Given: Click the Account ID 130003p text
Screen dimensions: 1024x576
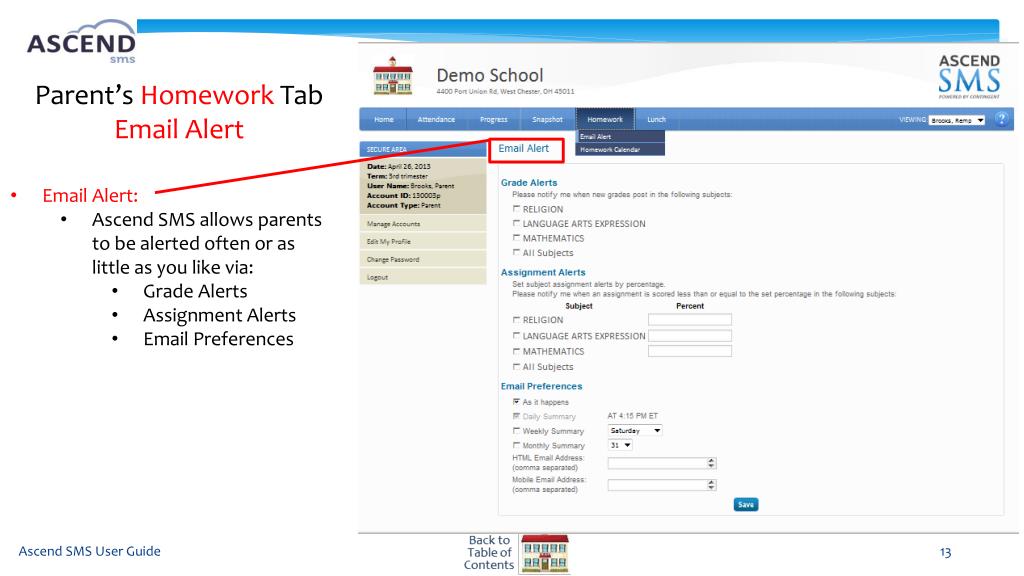Looking at the screenshot, I should [404, 195].
